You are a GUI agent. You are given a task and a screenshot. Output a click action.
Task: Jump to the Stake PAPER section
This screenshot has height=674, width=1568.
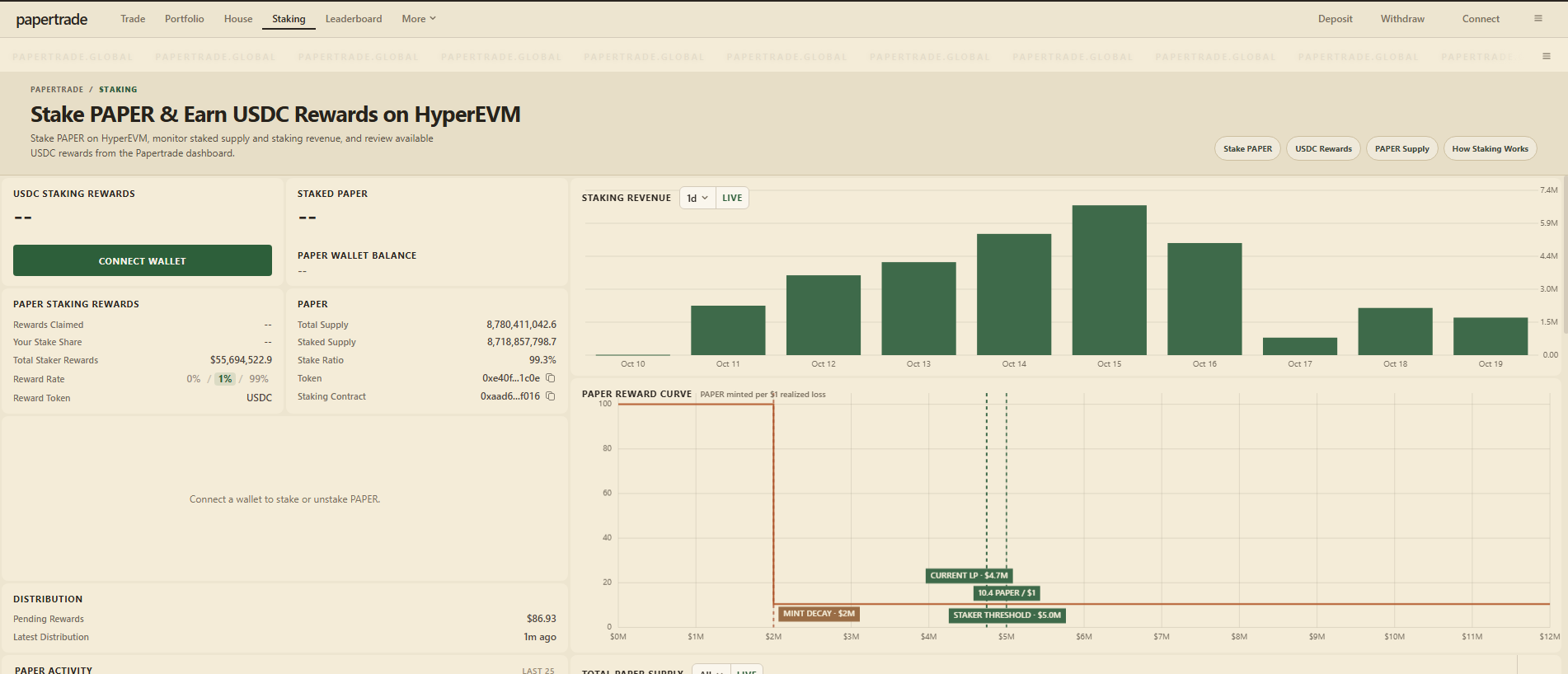(x=1247, y=148)
